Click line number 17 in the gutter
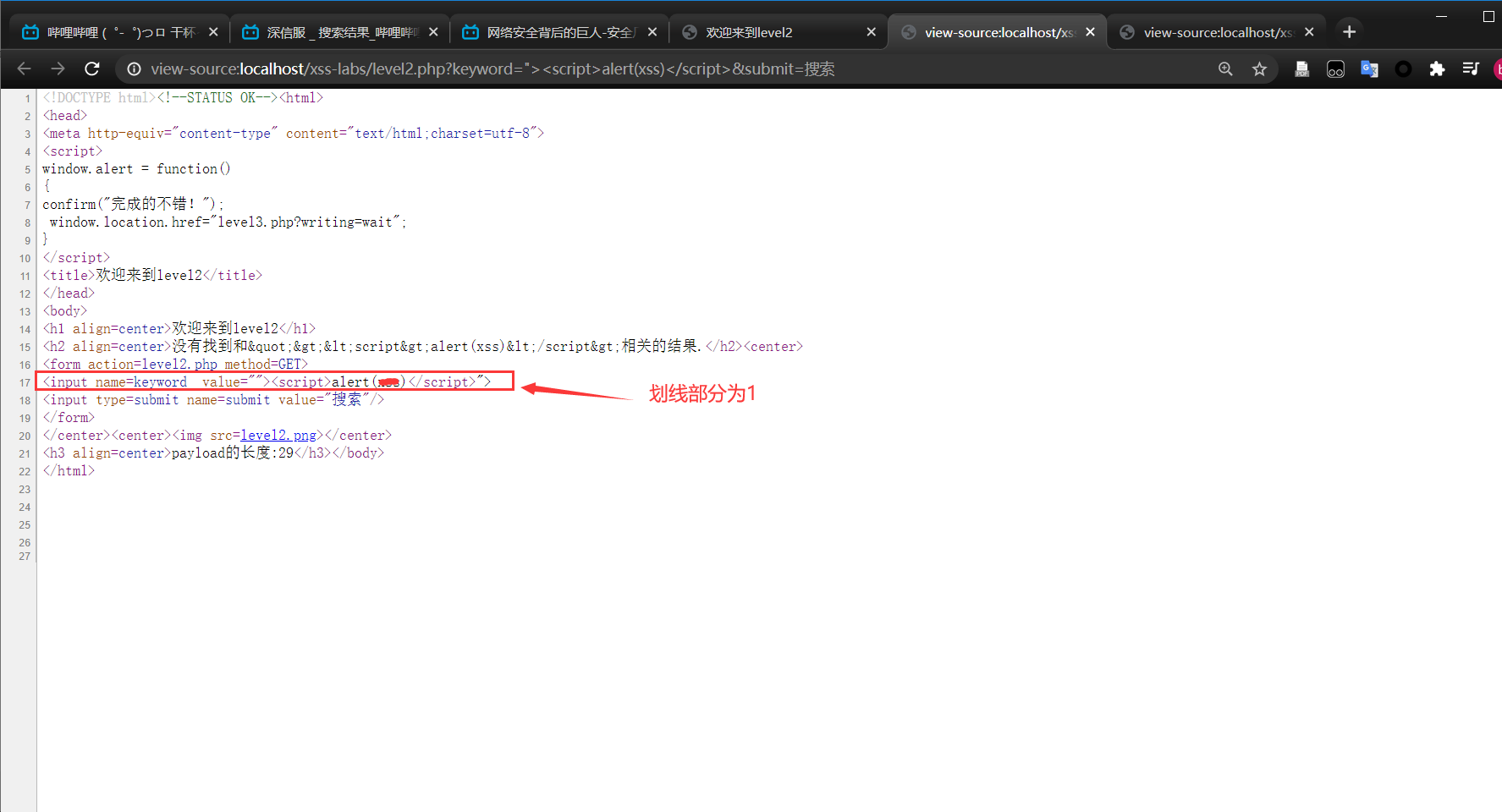1502x812 pixels. [x=25, y=383]
